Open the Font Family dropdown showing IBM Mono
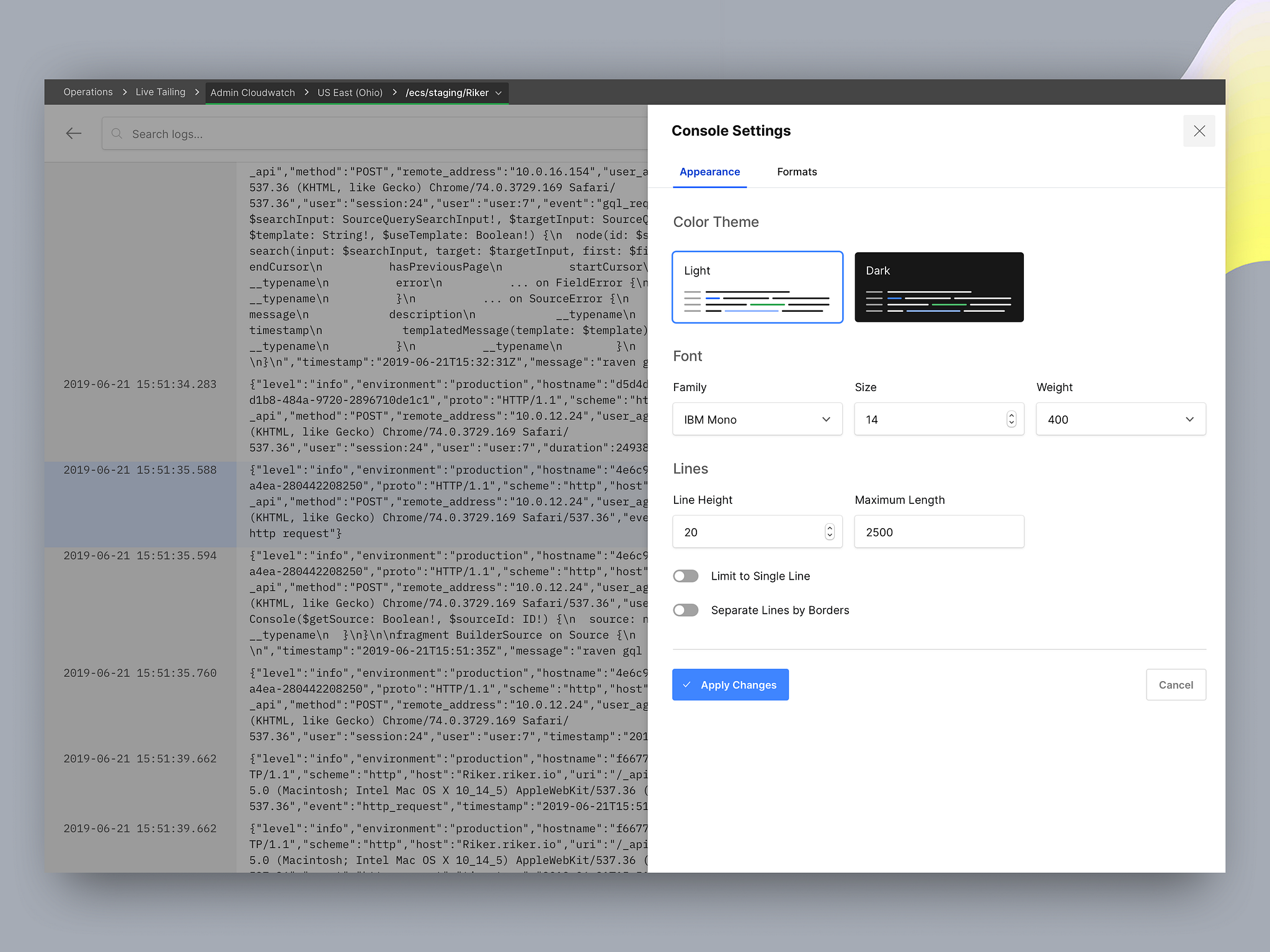This screenshot has width=1270, height=952. point(757,419)
